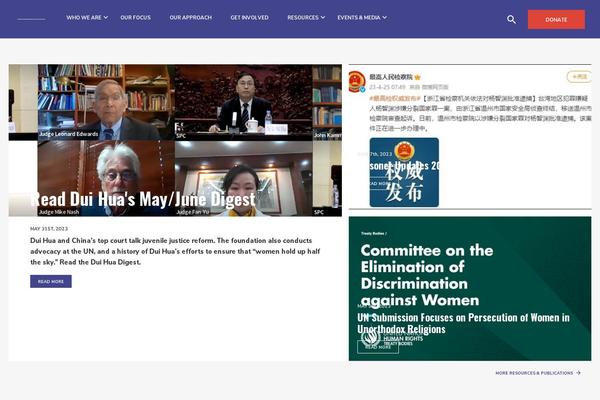600x400 pixels.
Task: Go to Our Focus page
Action: (x=135, y=18)
